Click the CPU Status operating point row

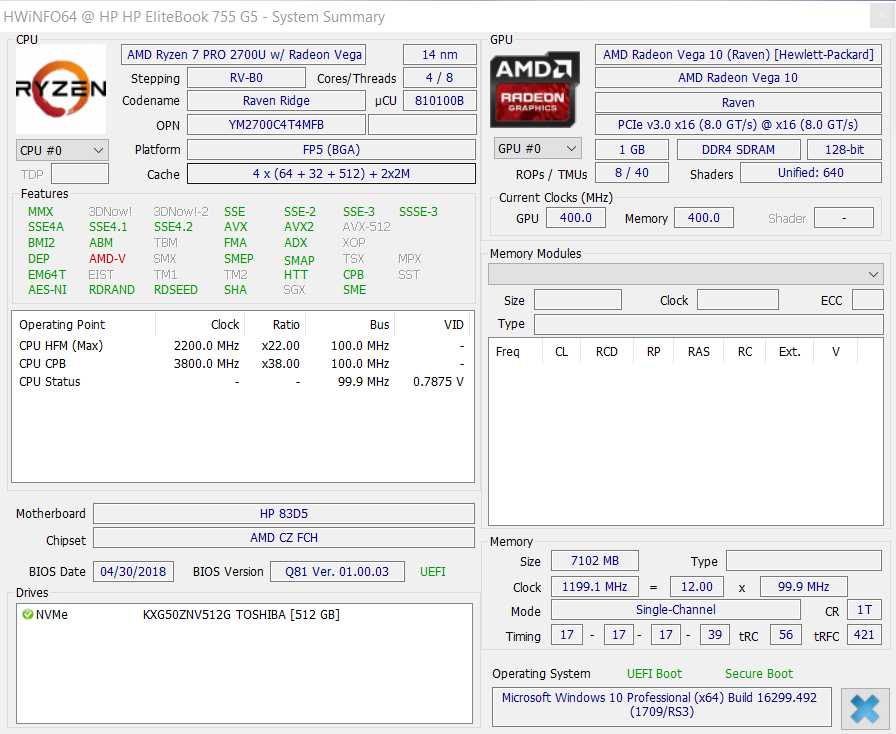click(x=242, y=382)
